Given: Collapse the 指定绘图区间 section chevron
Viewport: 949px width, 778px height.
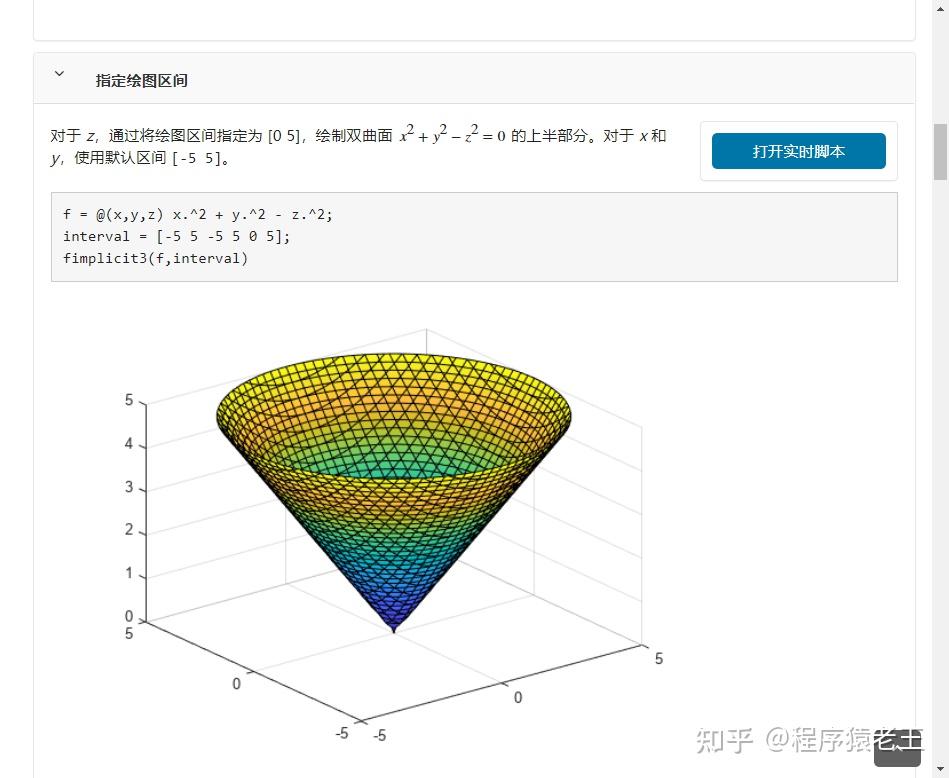Looking at the screenshot, I should pyautogui.click(x=59, y=73).
